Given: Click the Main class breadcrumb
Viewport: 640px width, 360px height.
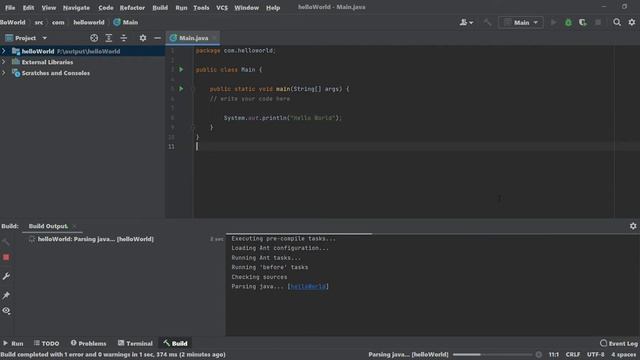Looking at the screenshot, I should 126,22.
